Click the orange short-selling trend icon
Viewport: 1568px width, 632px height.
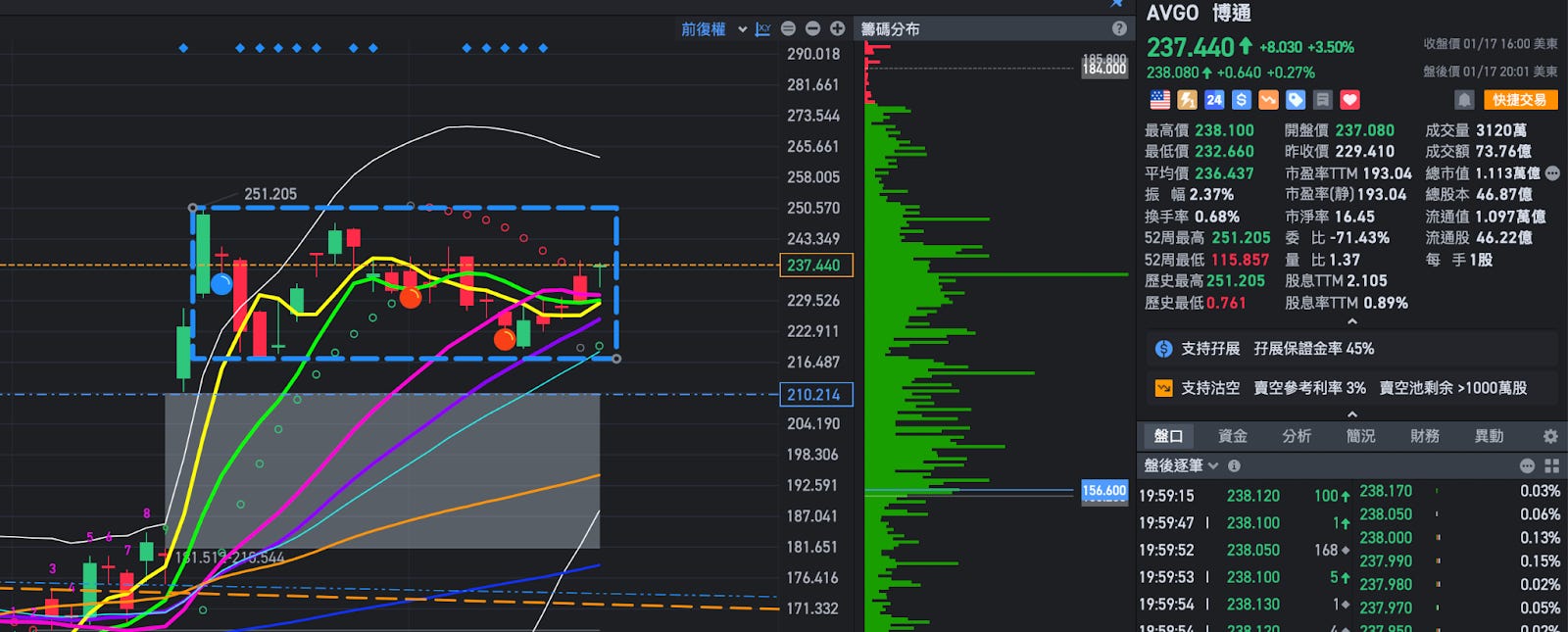[1268, 100]
